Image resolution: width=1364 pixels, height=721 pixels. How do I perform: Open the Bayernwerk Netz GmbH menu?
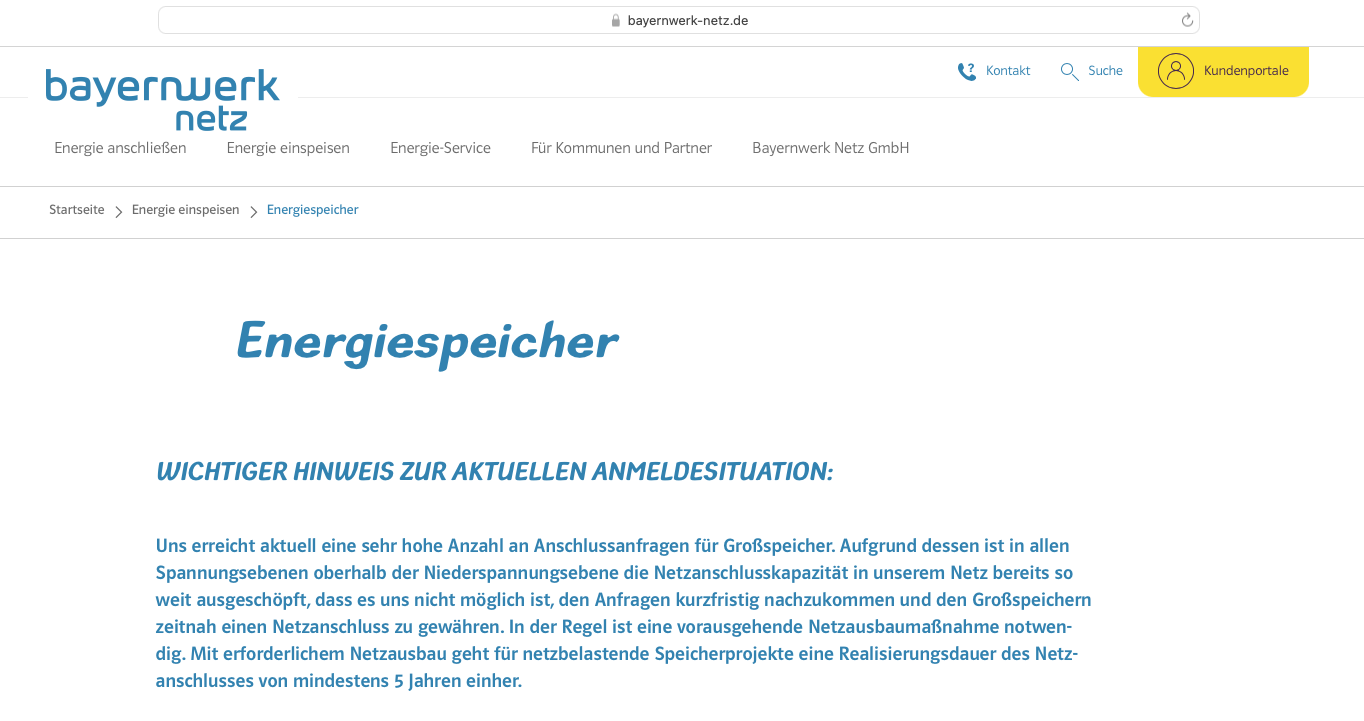[x=830, y=148]
